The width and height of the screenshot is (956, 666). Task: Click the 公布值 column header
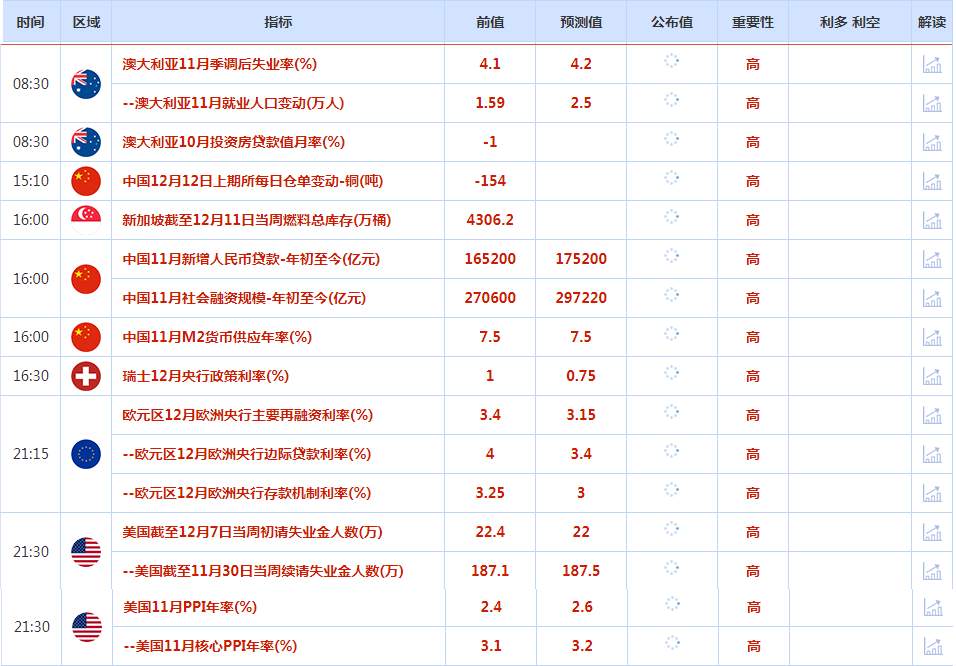tap(671, 23)
